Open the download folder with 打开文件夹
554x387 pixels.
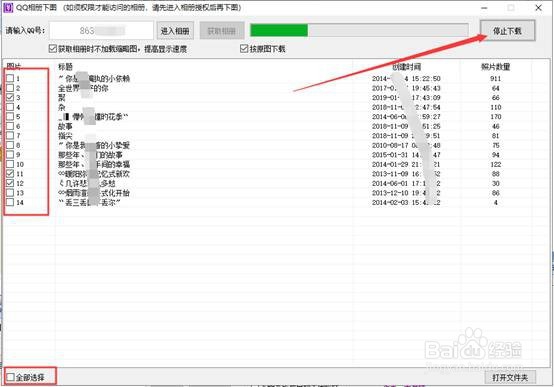510,377
